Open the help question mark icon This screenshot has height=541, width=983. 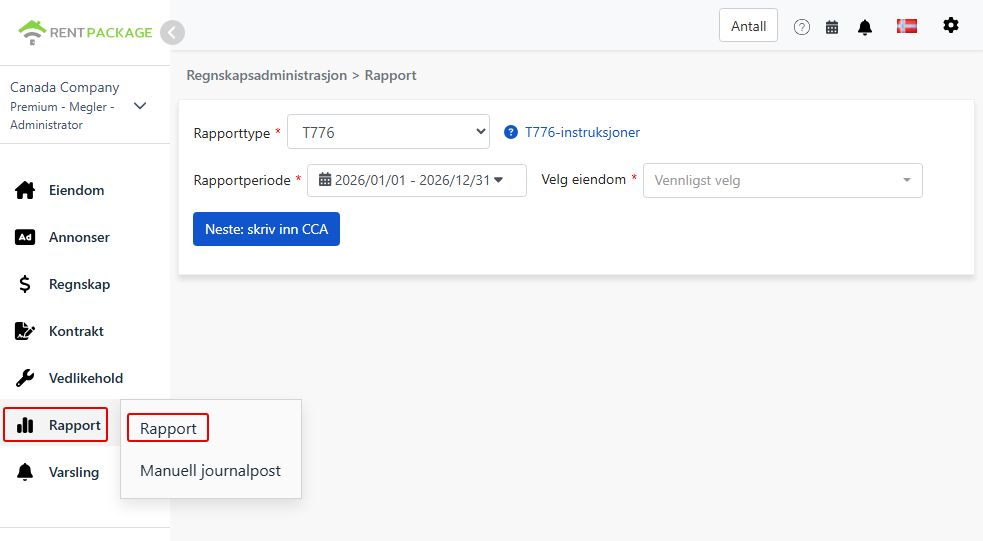point(801,27)
